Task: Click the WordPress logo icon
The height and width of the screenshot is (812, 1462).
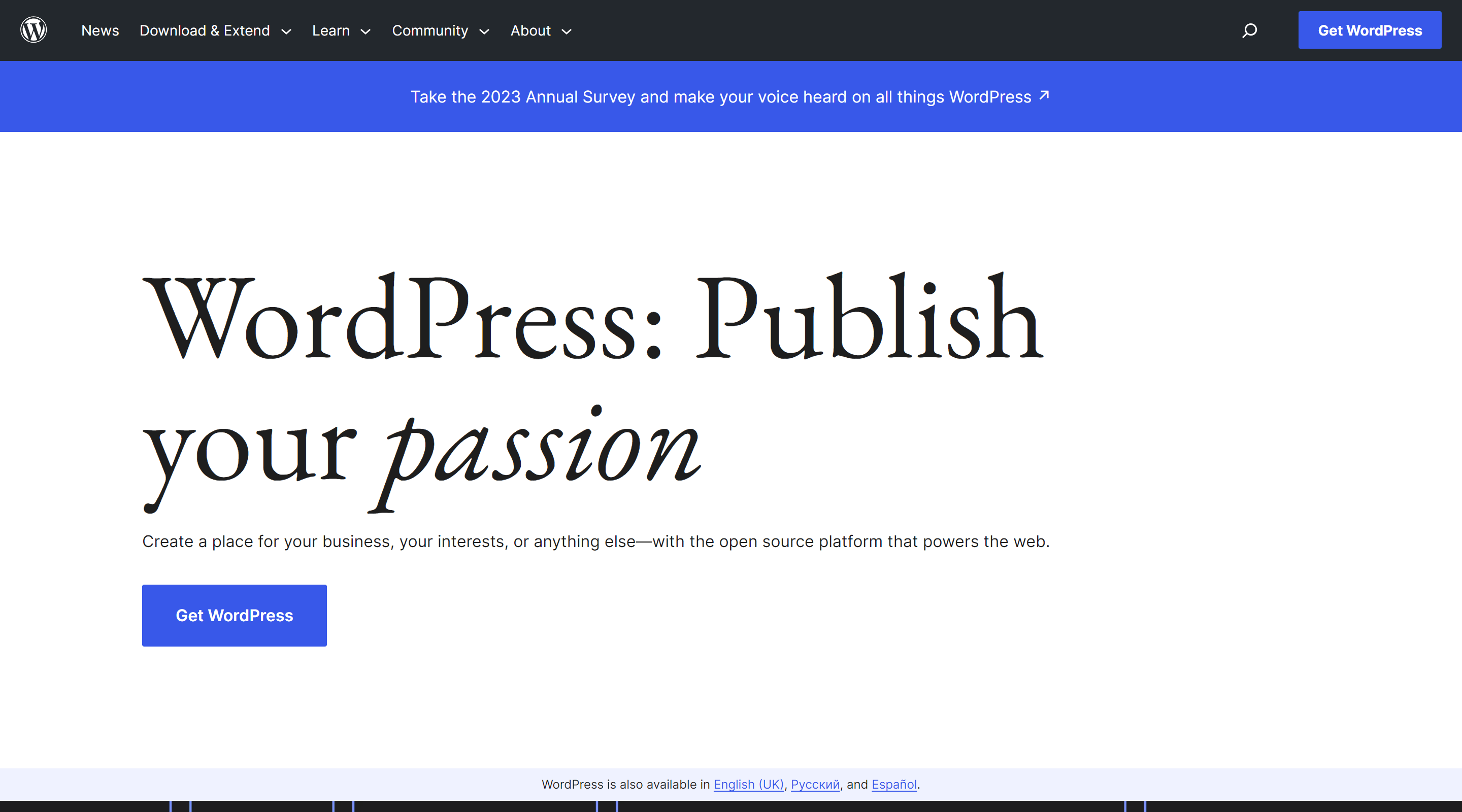Action: 34,30
